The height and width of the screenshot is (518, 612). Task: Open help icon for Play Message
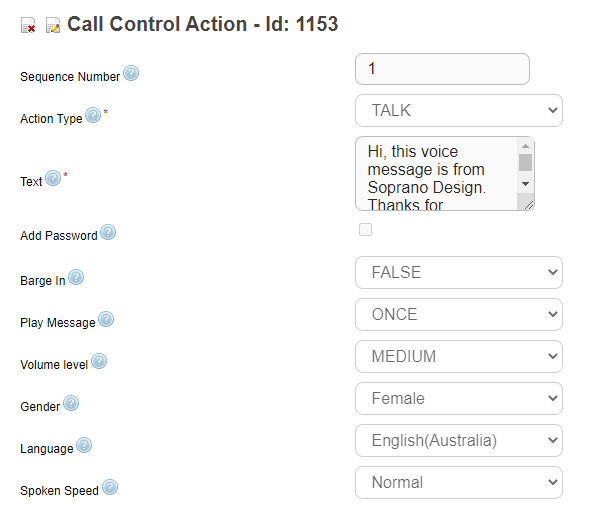106,320
